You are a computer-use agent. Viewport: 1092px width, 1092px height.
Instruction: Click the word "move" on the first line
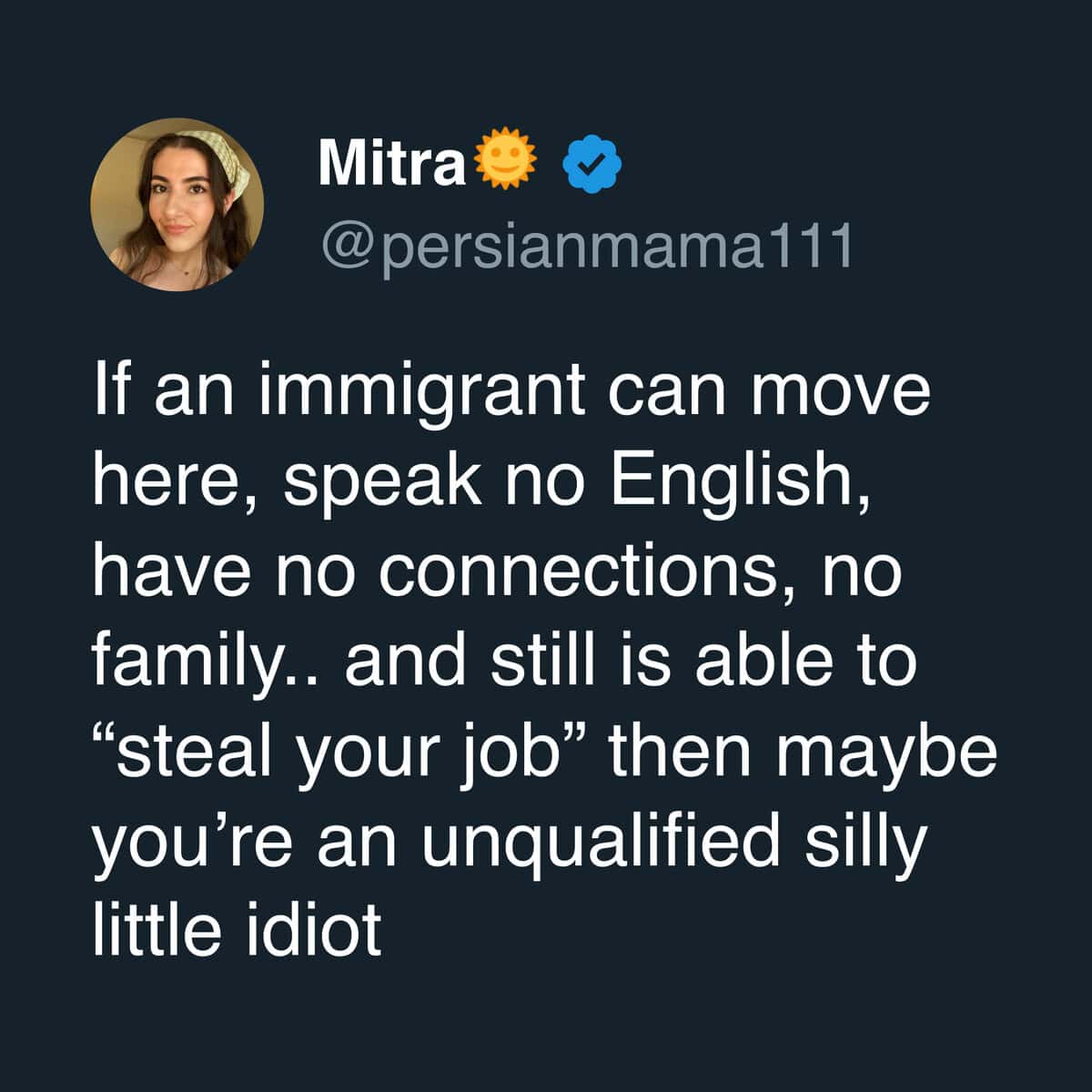(840, 389)
